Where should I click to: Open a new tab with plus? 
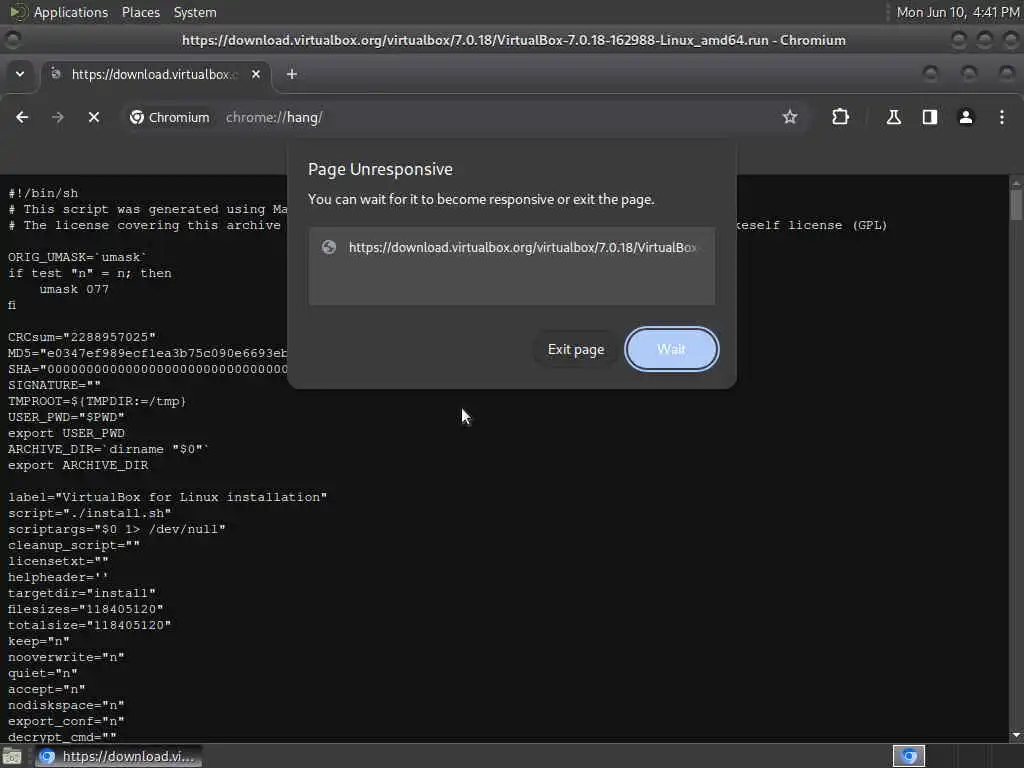292,74
